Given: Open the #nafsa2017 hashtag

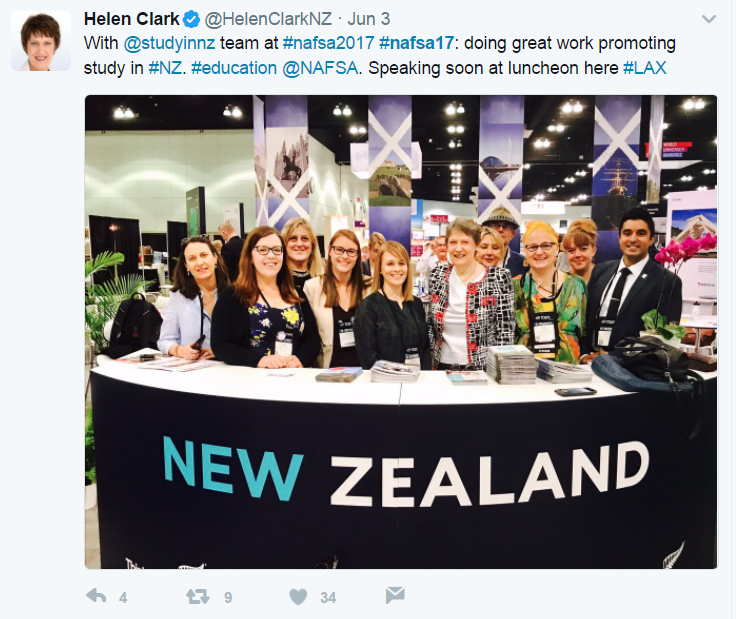Looking at the screenshot, I should coord(329,43).
